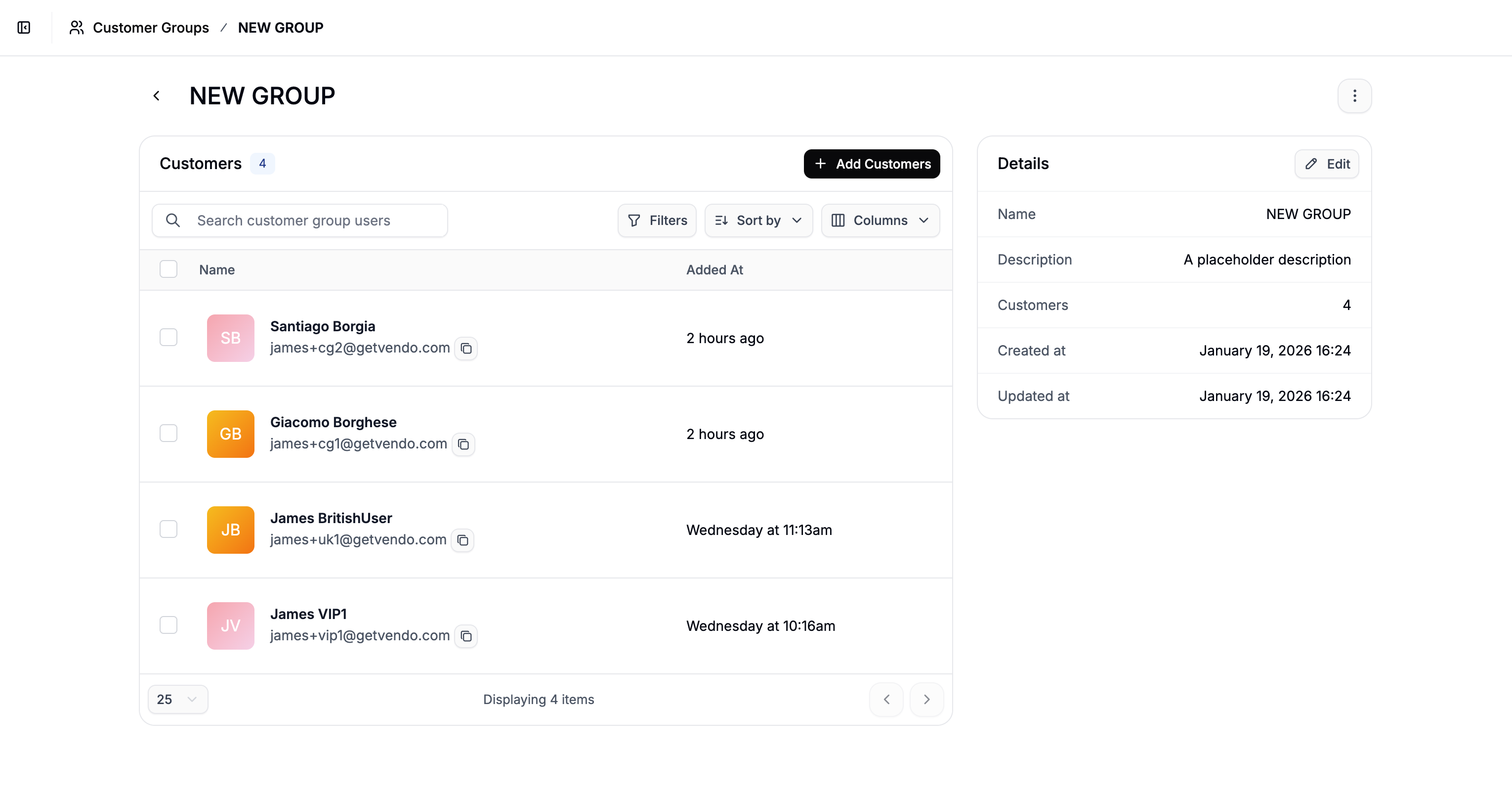Image resolution: width=1512 pixels, height=797 pixels.
Task: Open the Columns dropdown
Action: click(880, 220)
